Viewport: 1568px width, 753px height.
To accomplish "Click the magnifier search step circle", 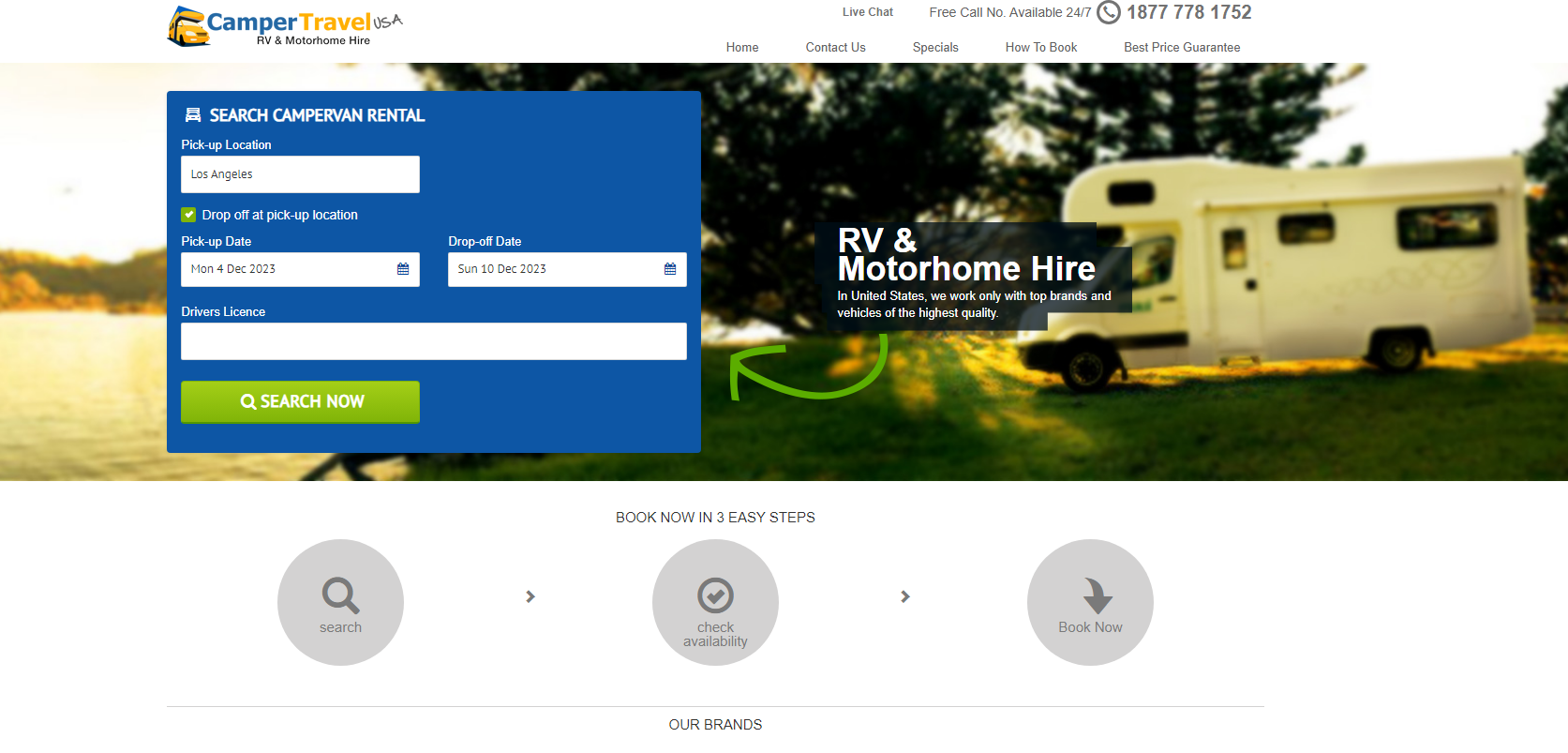I will pos(340,602).
